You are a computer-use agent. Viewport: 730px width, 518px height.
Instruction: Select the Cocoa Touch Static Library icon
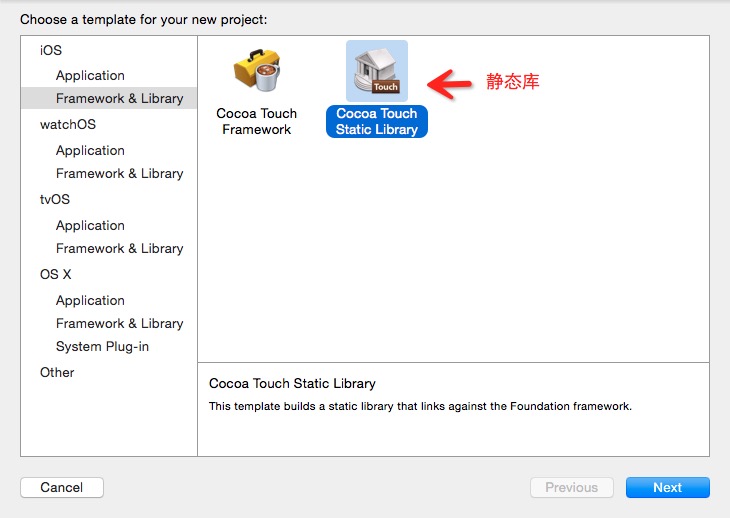click(377, 70)
